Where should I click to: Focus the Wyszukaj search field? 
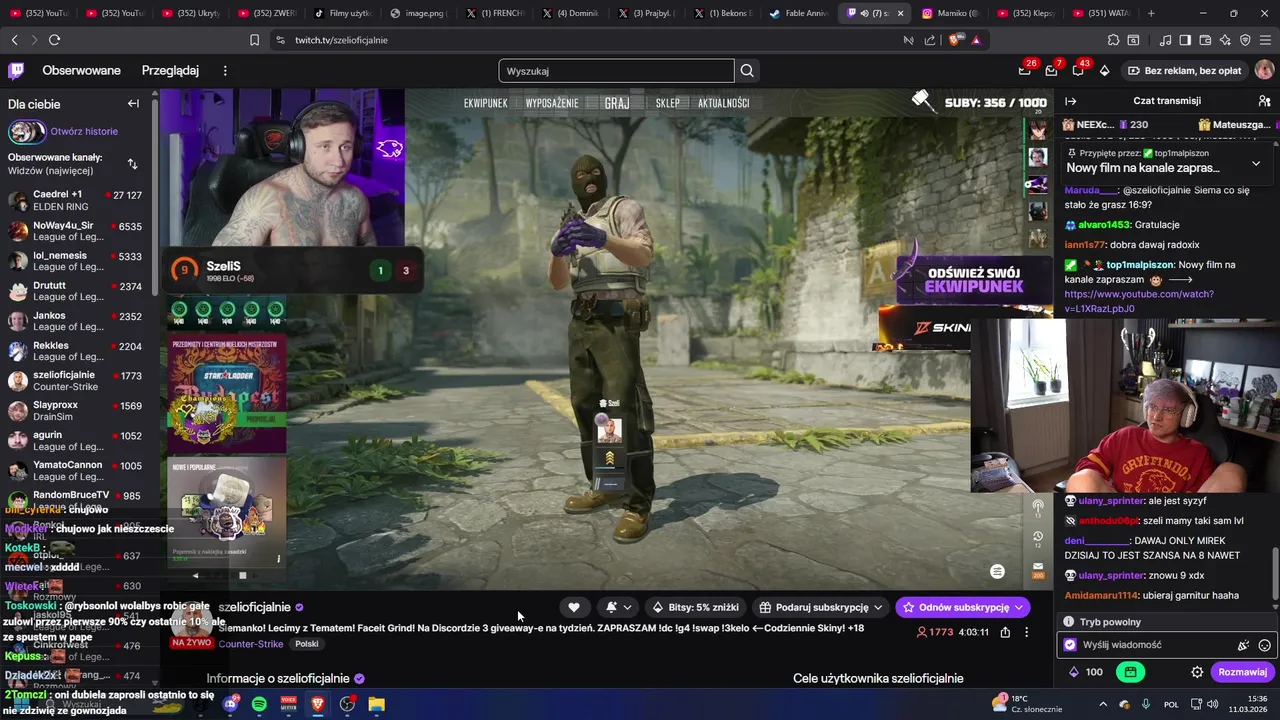[616, 71]
